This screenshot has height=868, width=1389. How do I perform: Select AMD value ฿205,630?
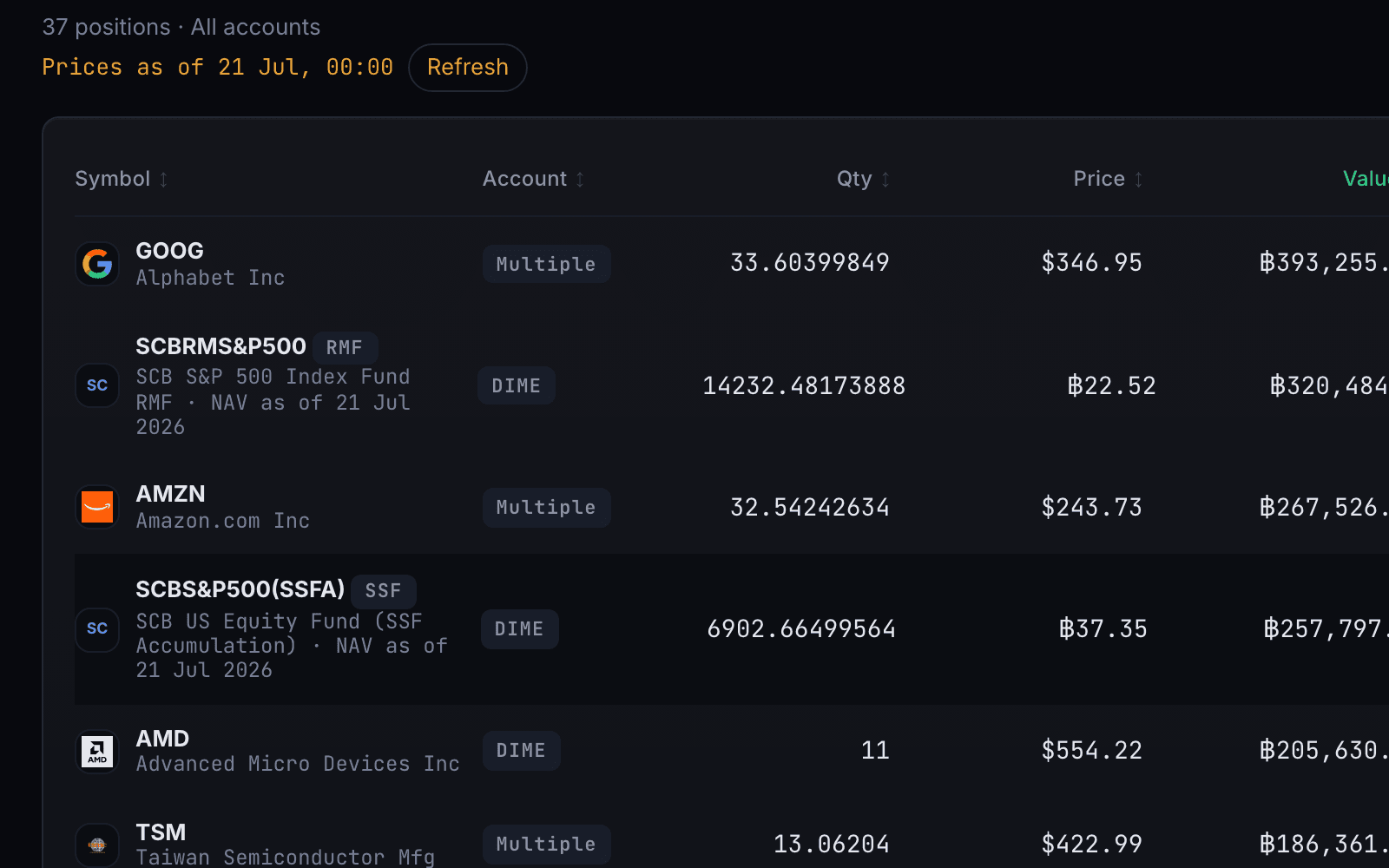pyautogui.click(x=1324, y=750)
